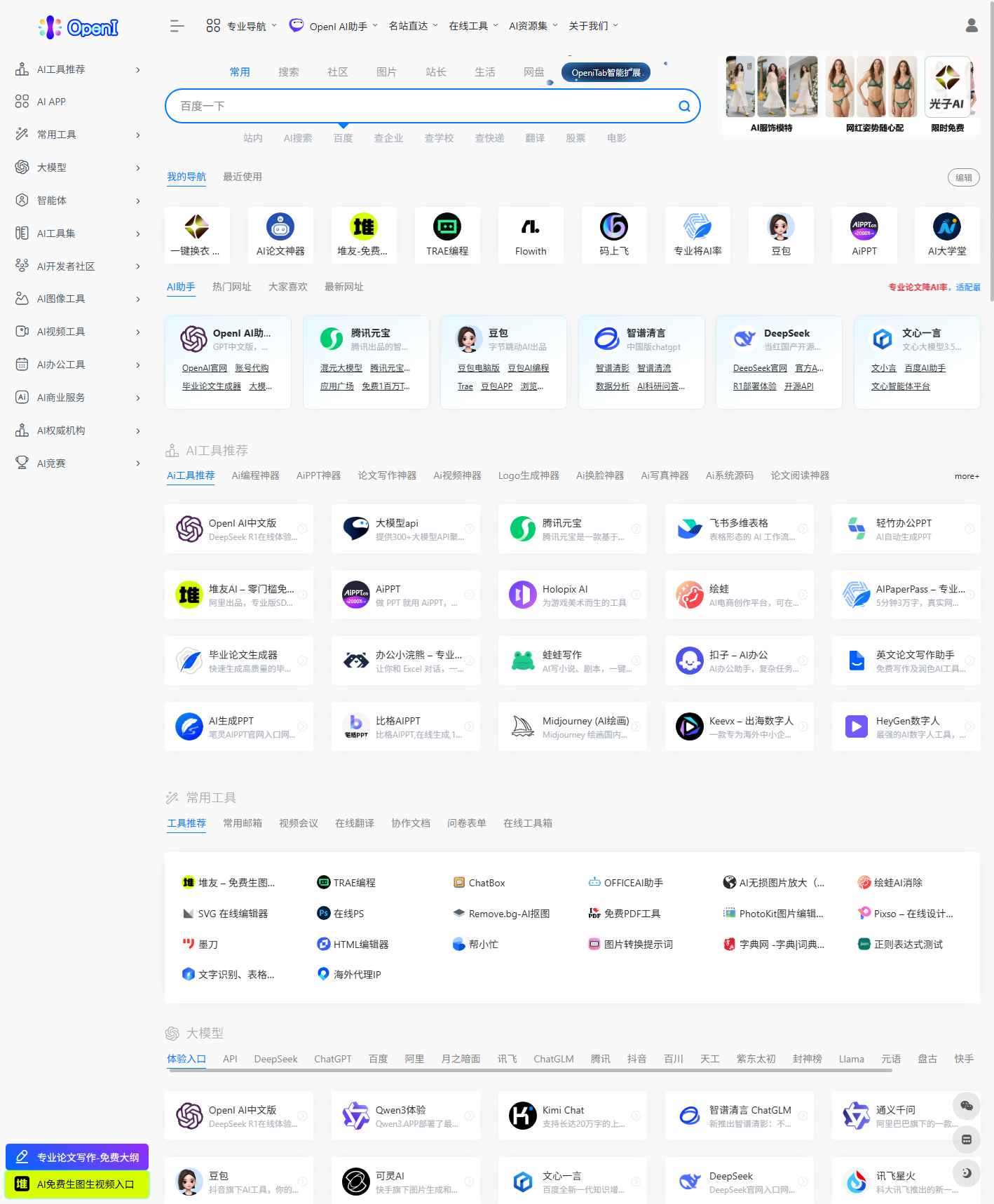Image resolution: width=994 pixels, height=1204 pixels.
Task: Click the 百度一下 search input field
Action: [x=421, y=106]
